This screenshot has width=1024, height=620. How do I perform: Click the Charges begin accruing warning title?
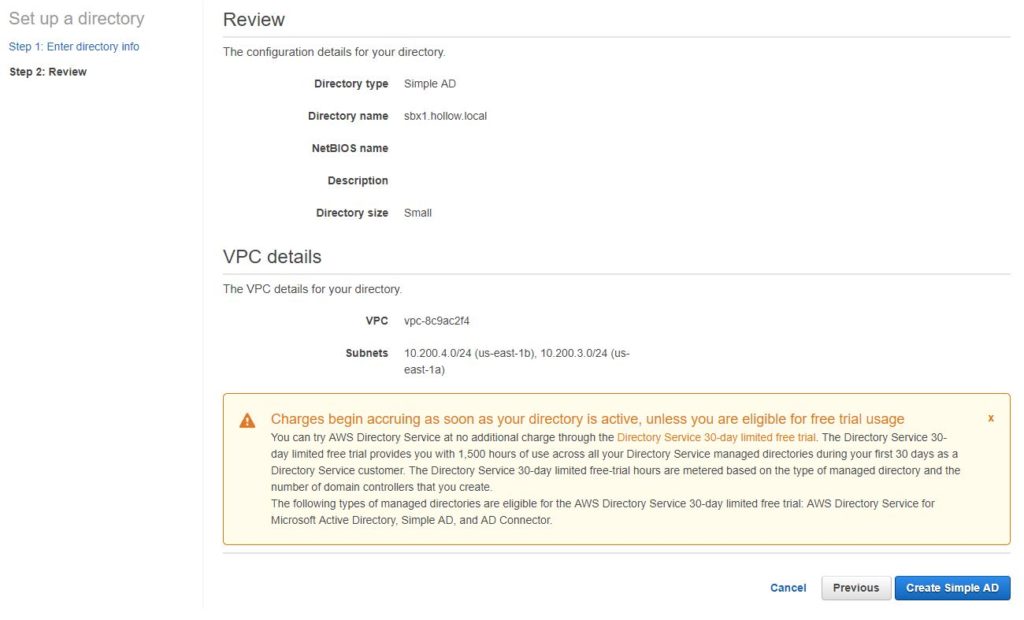pyautogui.click(x=587, y=419)
